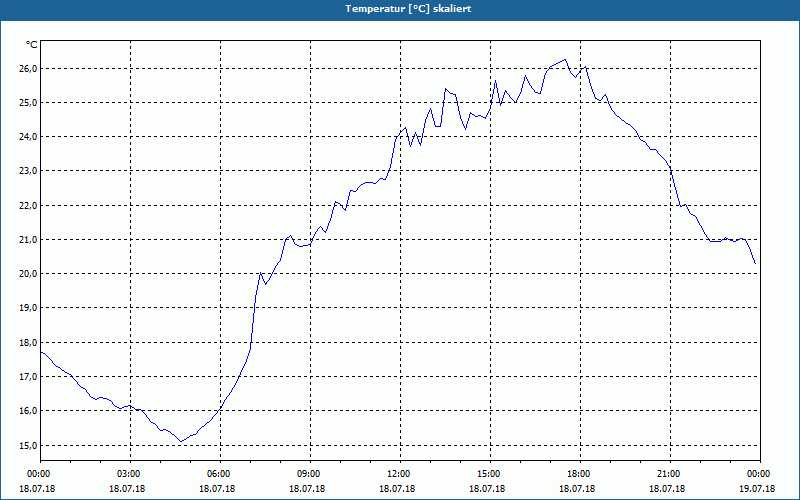The width and height of the screenshot is (800, 500).
Task: Click the 15:00 time axis label
Action: click(490, 474)
